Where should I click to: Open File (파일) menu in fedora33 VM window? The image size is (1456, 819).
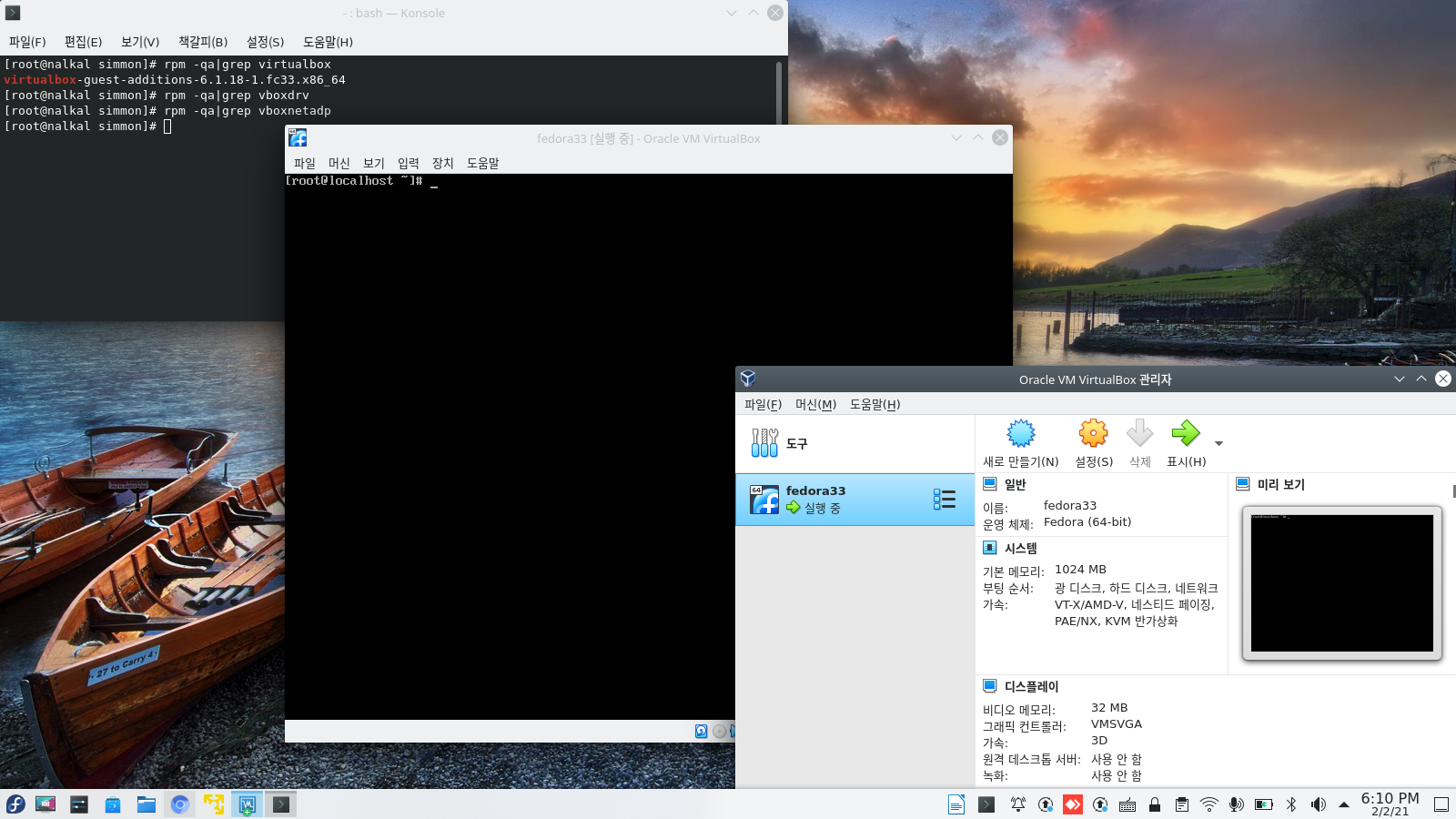click(x=305, y=163)
